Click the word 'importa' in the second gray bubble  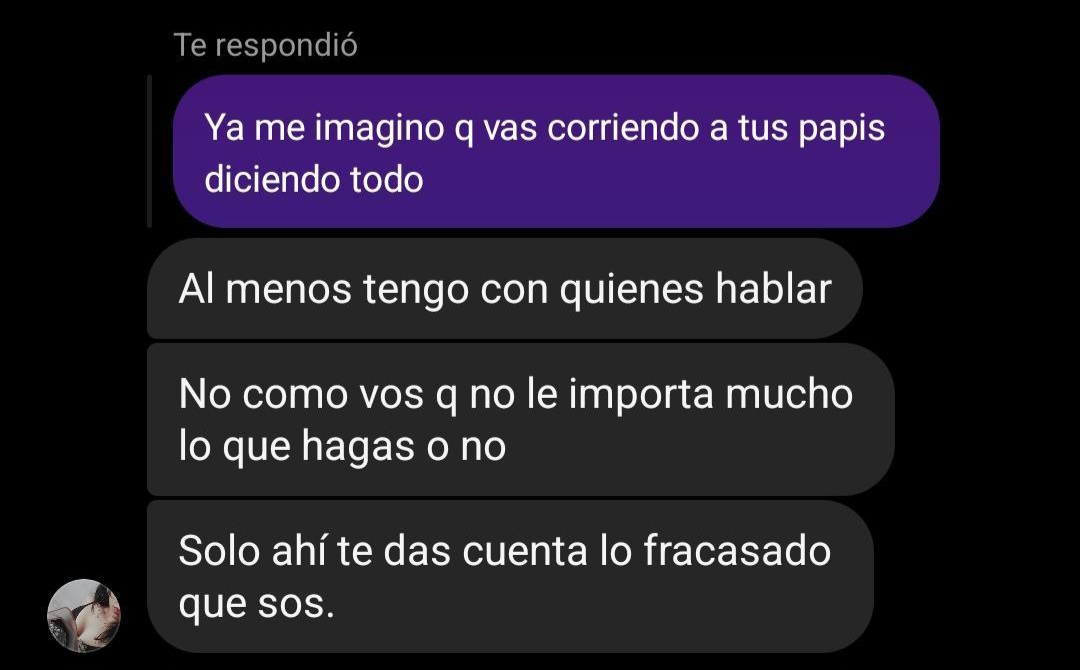pos(641,395)
